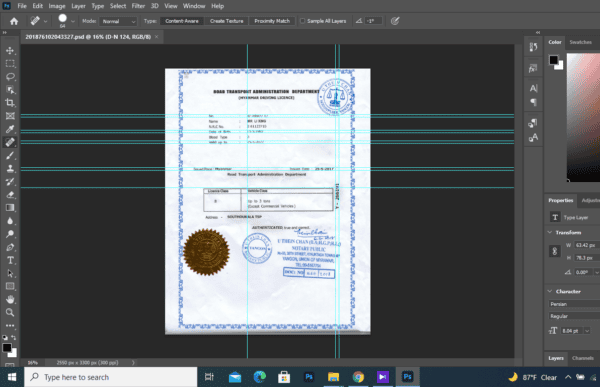
Task: Click the Windows search box
Action: 111,377
